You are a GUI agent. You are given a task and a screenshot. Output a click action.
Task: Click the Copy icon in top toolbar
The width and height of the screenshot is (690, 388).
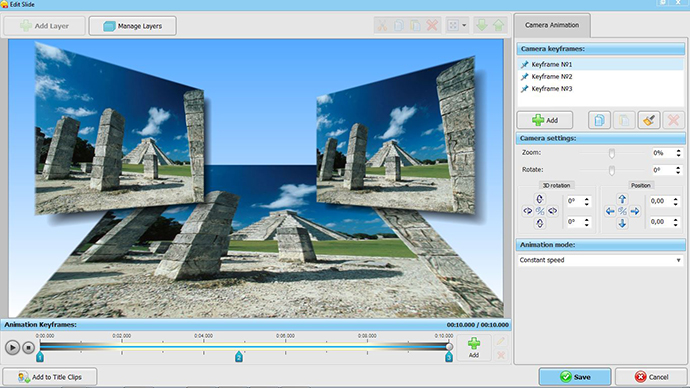coord(399,26)
